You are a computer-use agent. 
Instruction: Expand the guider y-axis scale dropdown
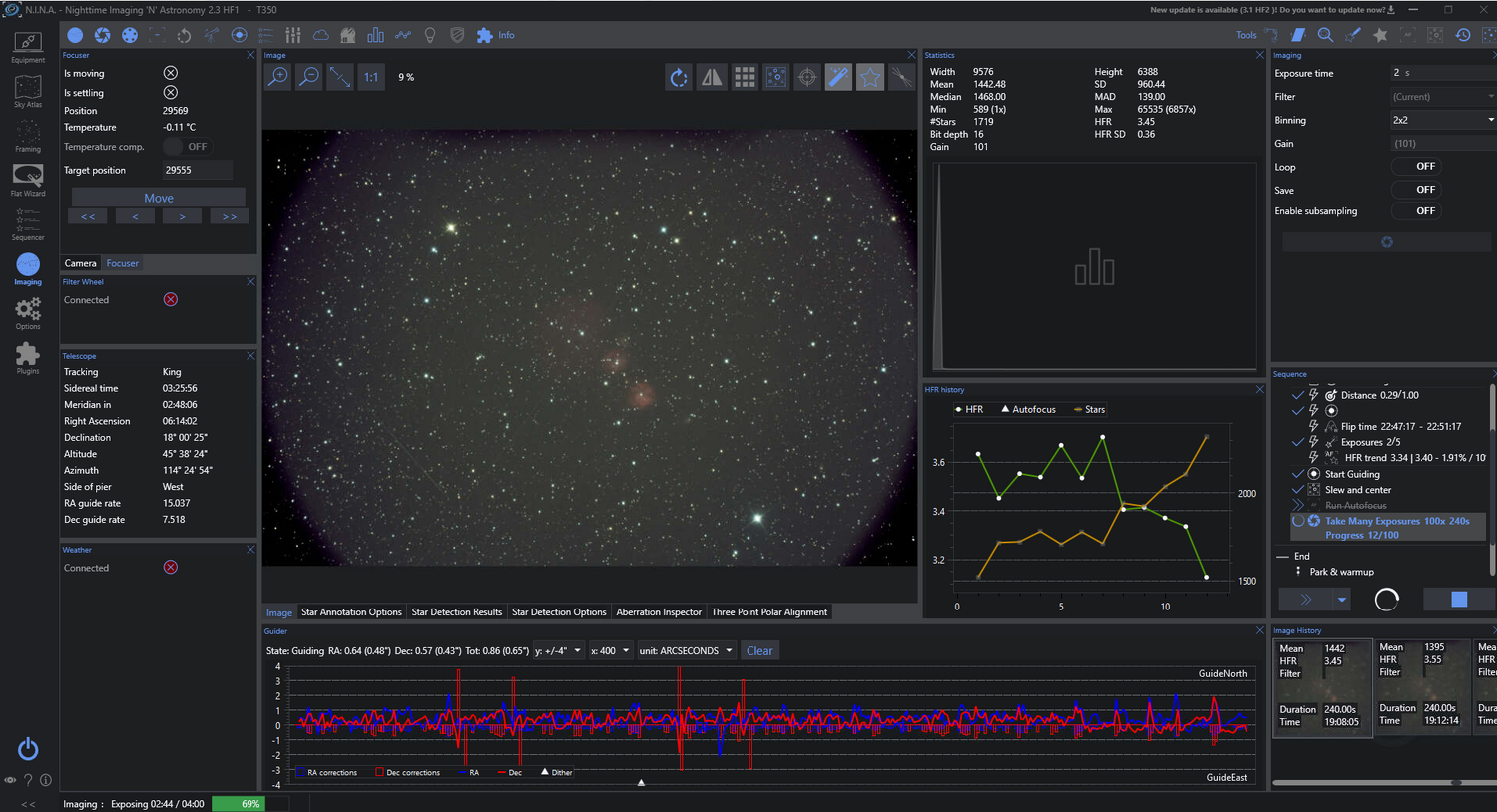pos(558,651)
